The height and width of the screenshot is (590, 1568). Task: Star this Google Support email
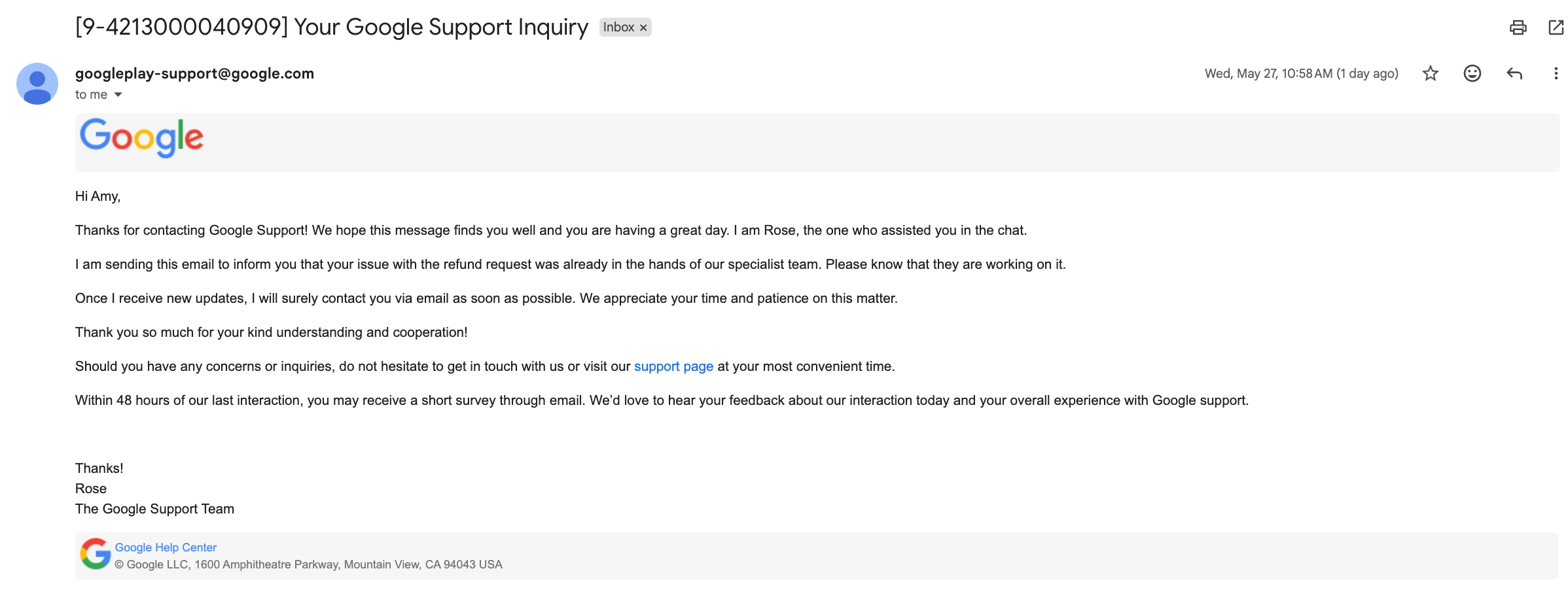point(1431,73)
